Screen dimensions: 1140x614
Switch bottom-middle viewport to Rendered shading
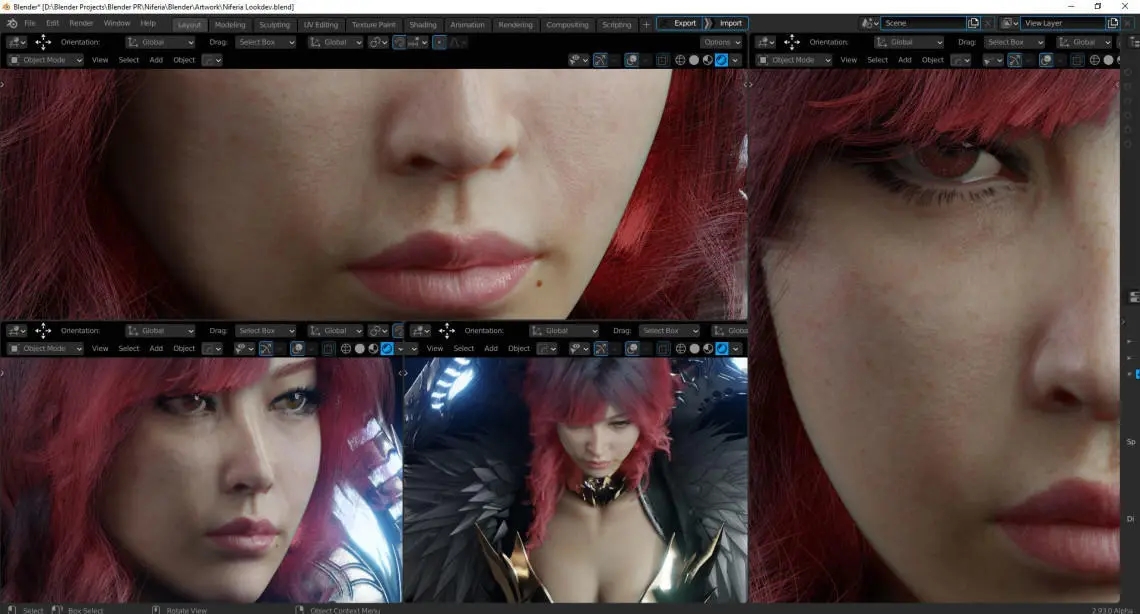tap(722, 349)
